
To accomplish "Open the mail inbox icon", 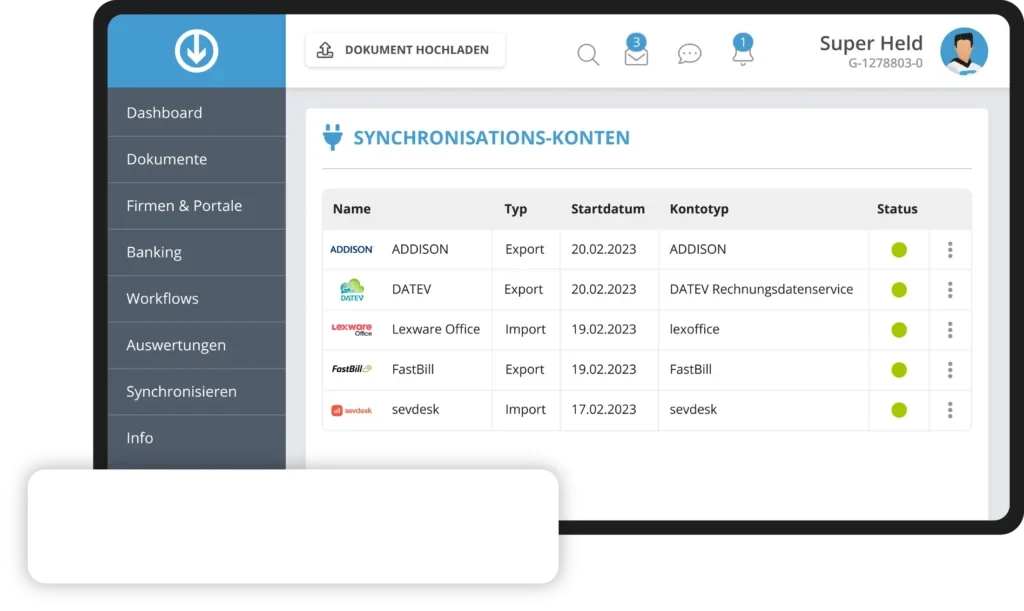I will [636, 51].
